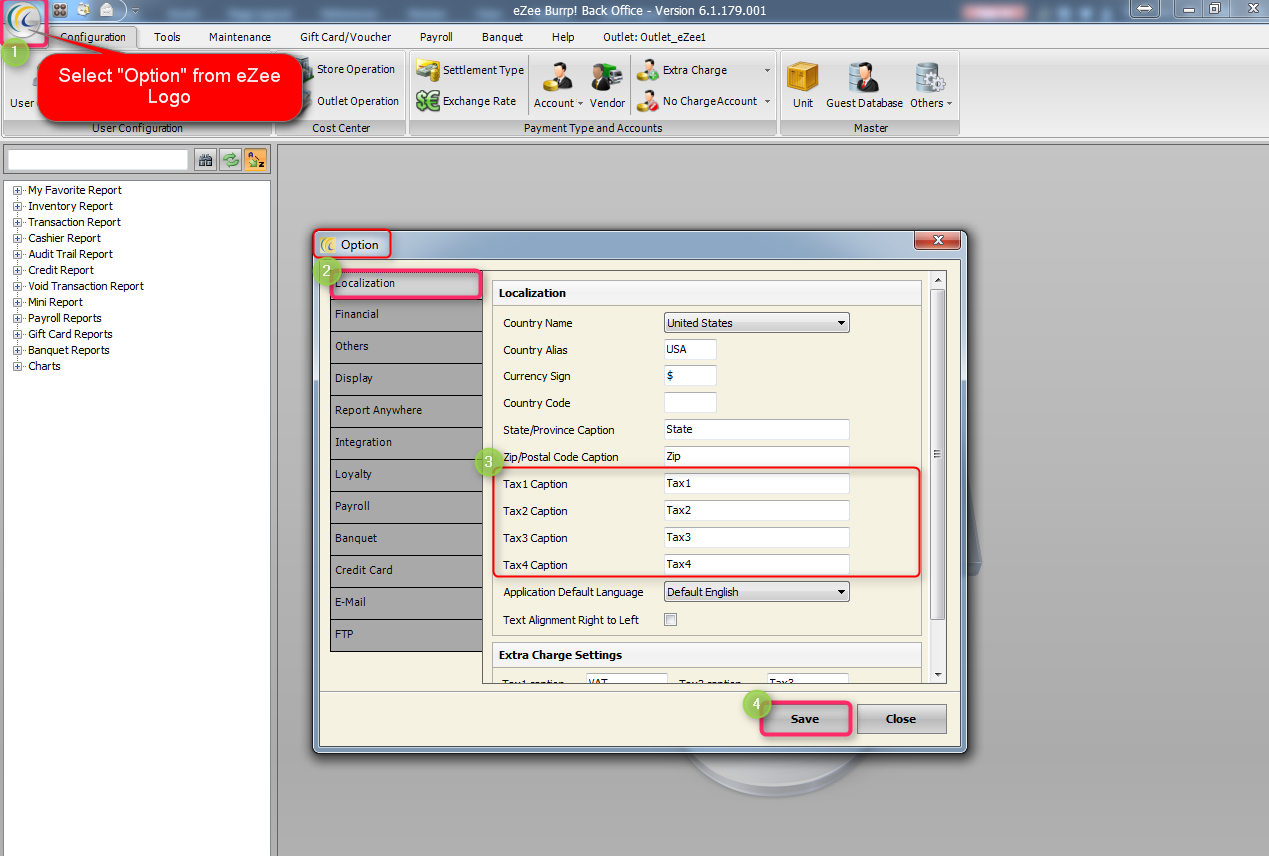Select Mini Report in the tree

coord(55,302)
